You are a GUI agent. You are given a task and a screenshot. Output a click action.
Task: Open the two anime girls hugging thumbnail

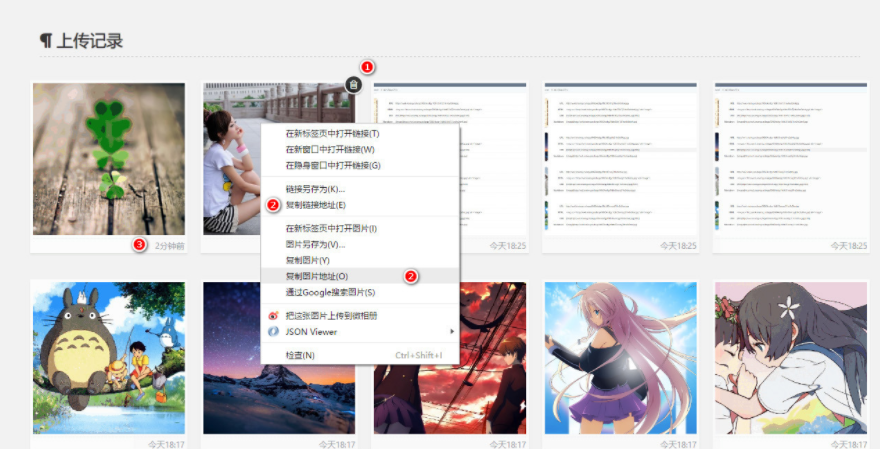coord(791,358)
